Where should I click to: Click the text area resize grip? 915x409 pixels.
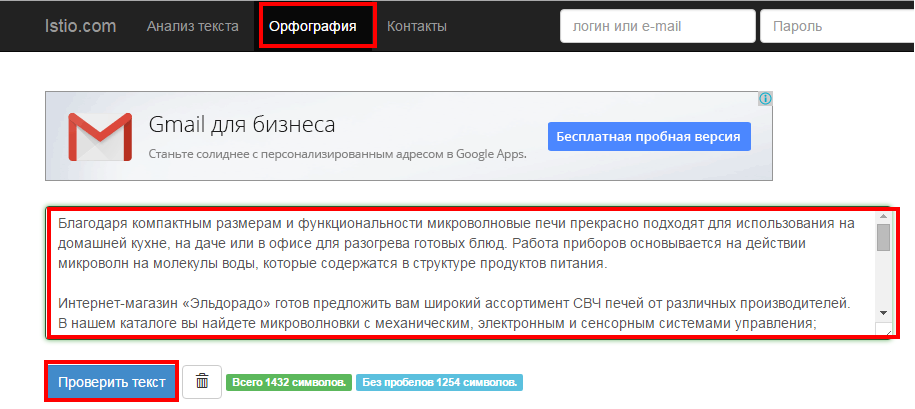click(x=885, y=330)
